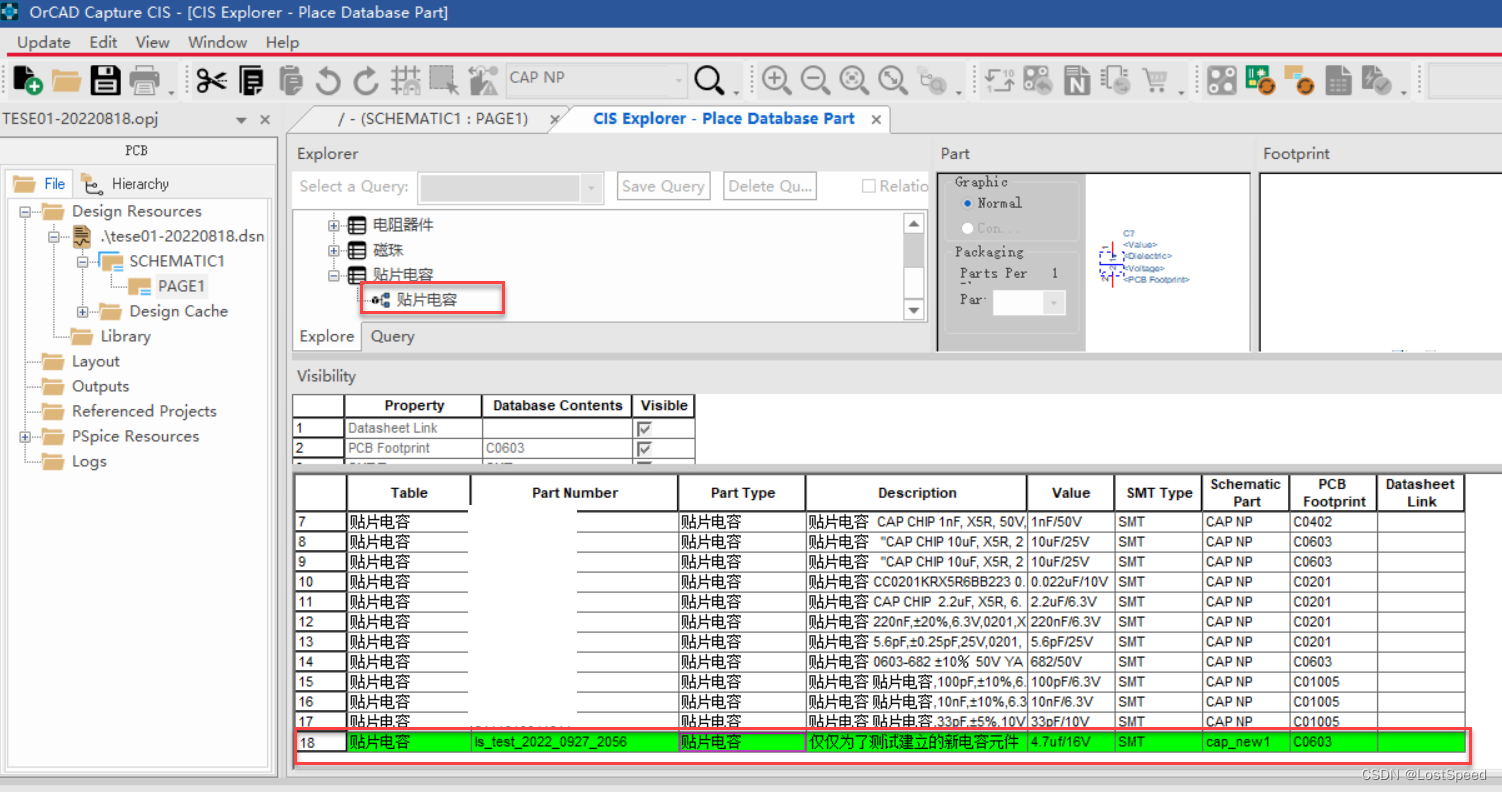The image size is (1502, 792).
Task: Click the new document icon in toolbar
Action: (x=27, y=80)
